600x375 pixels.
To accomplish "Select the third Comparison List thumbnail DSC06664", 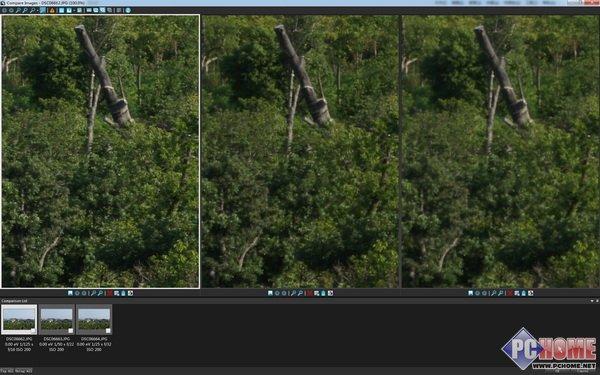I will pyautogui.click(x=94, y=320).
